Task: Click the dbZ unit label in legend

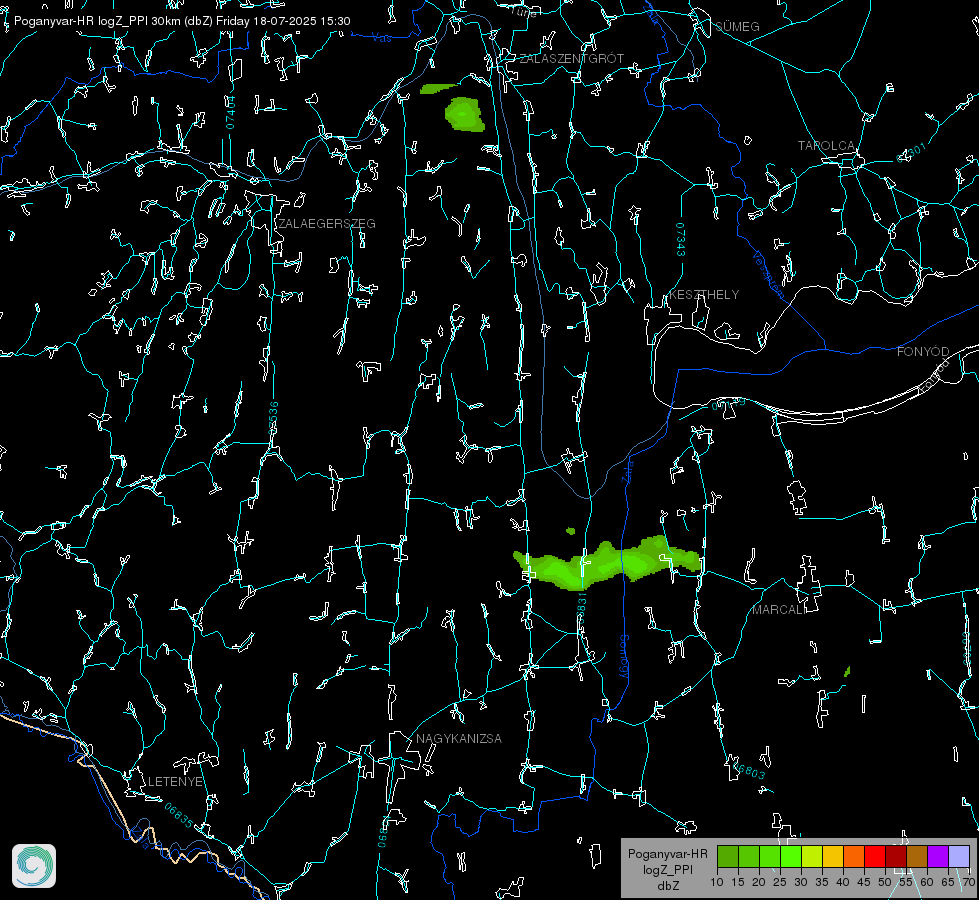Action: click(x=667, y=886)
